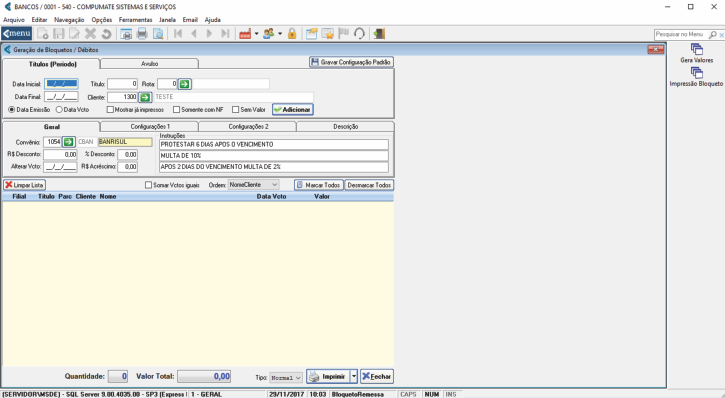Viewport: 725px width, 398px height.
Task: Switch to the Descrição tab
Action: click(x=345, y=126)
